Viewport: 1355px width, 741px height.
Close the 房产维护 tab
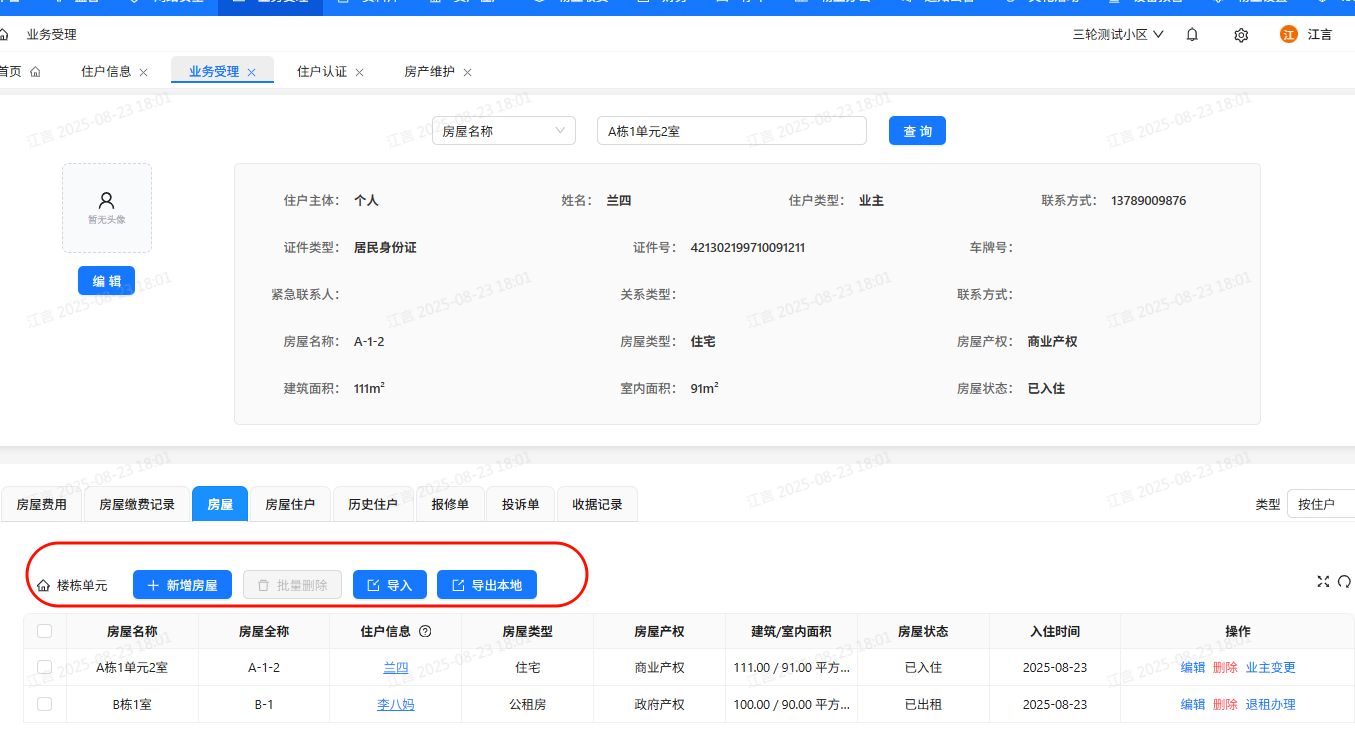(x=467, y=72)
